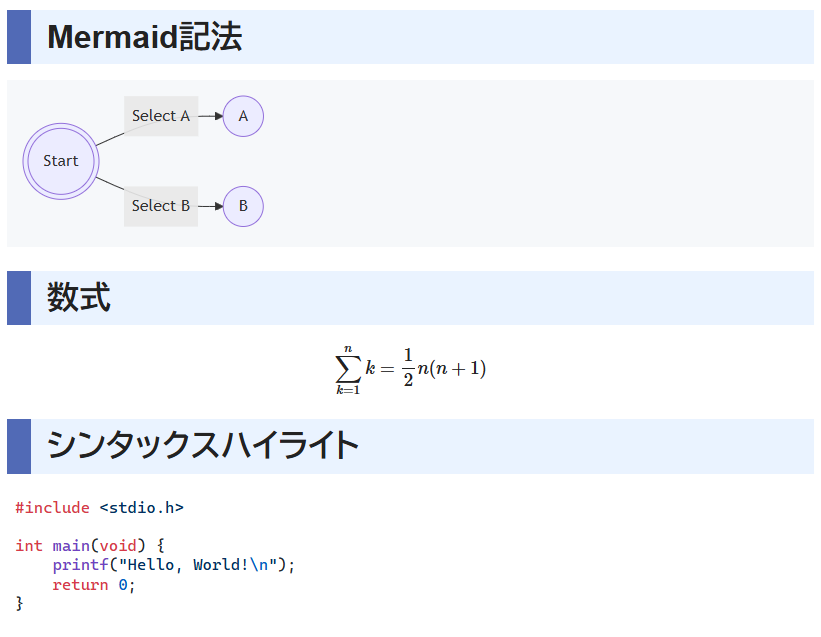
Task: Click the blue bar beside 数式 heading
Action: [x=19, y=298]
